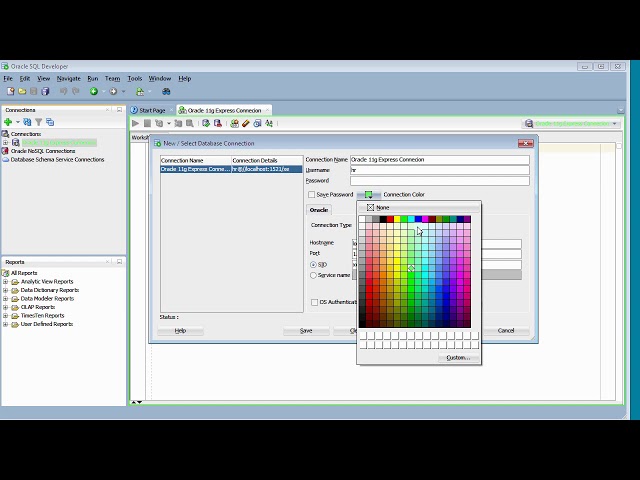The width and height of the screenshot is (640, 480).
Task: Click the Run Script icon in worksheet toolbar
Action: pyautogui.click(x=147, y=123)
